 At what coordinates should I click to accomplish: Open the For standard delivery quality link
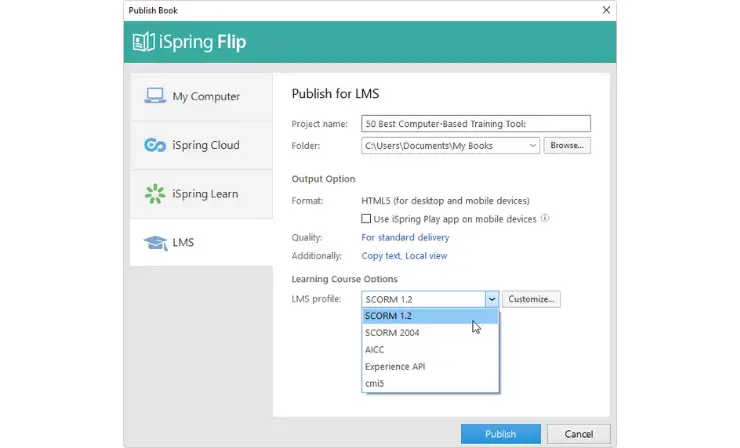pyautogui.click(x=405, y=237)
